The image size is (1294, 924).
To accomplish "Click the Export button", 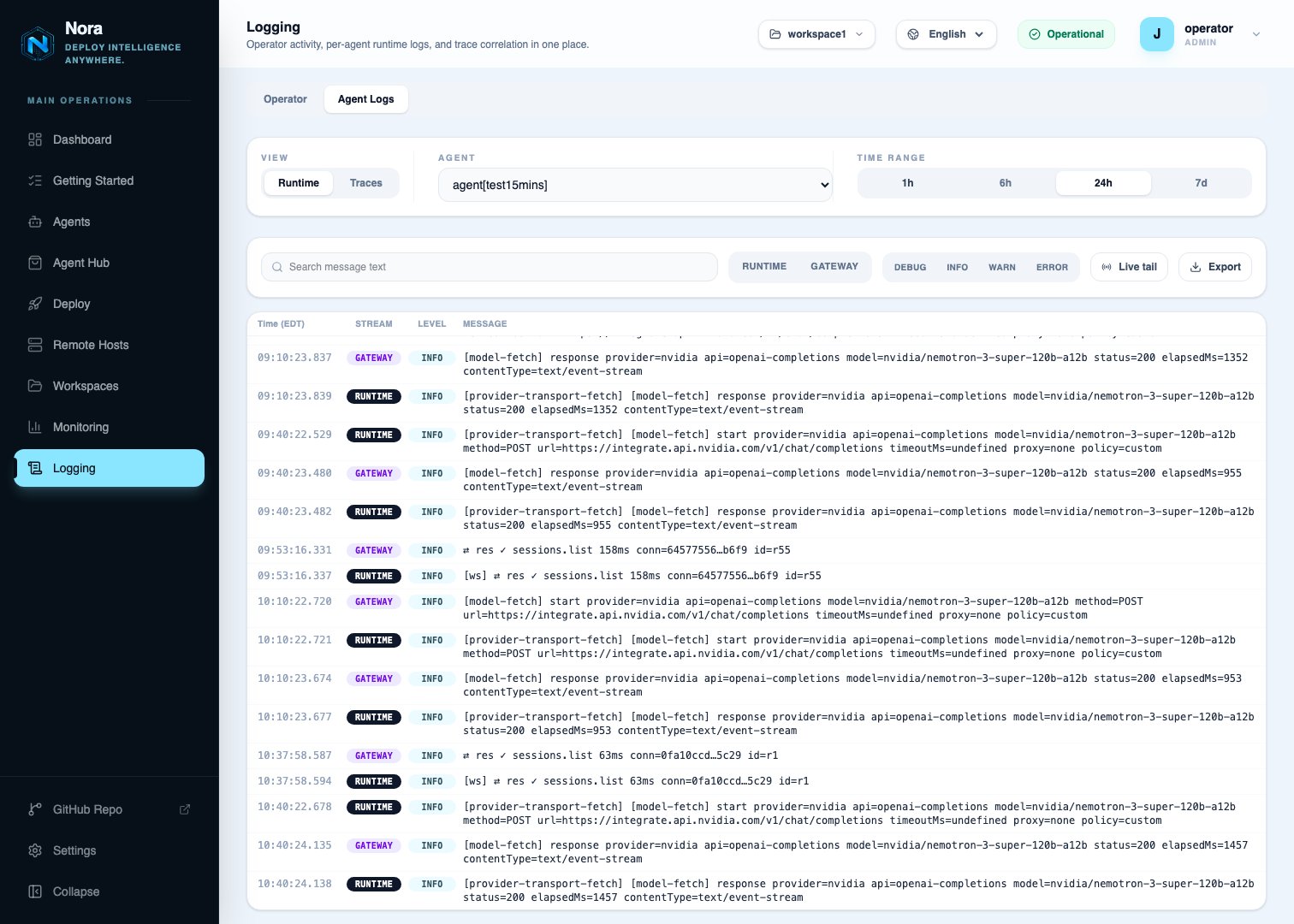I will 1215,267.
